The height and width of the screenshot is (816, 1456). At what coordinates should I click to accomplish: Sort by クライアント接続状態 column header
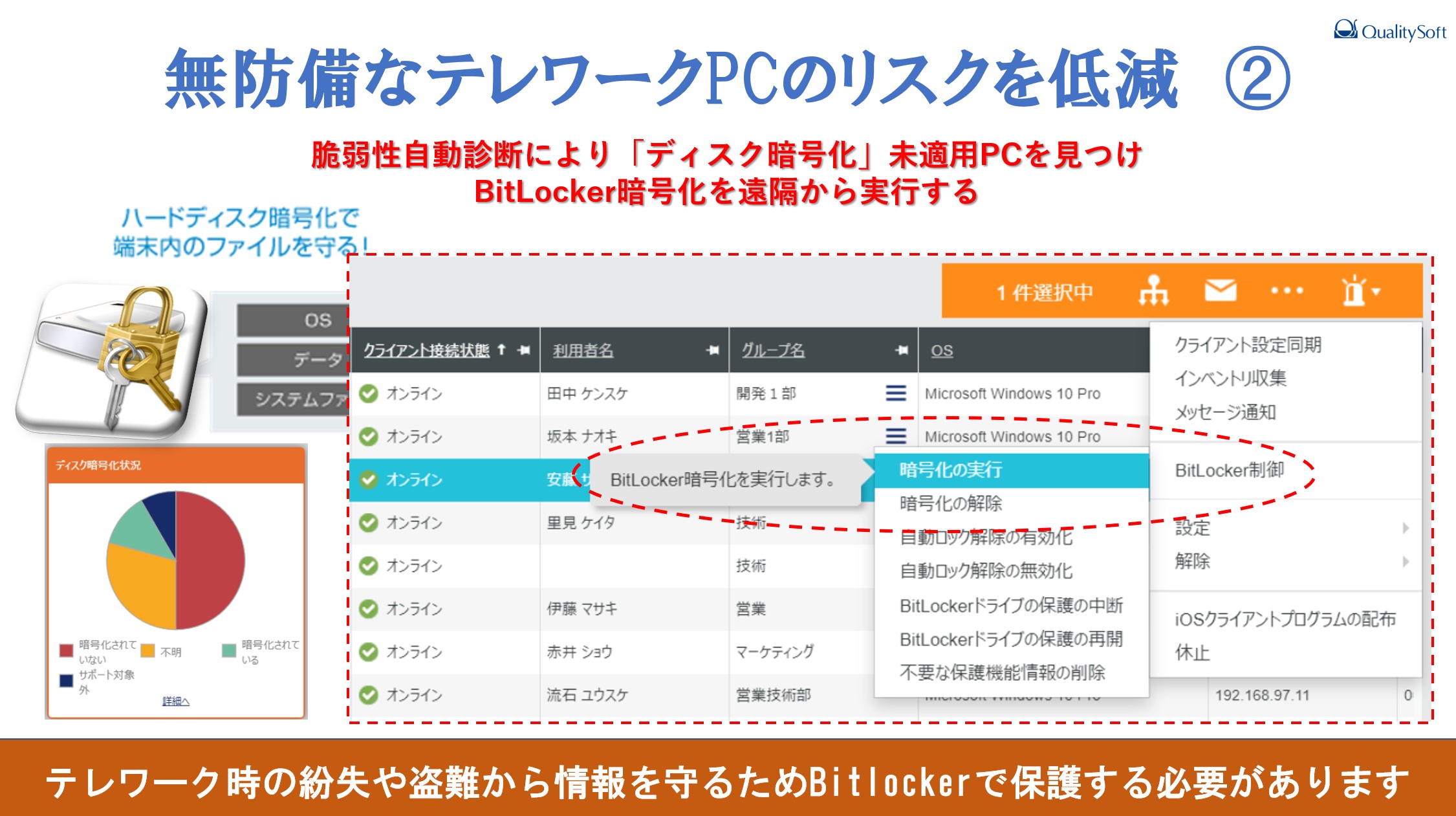tap(426, 350)
